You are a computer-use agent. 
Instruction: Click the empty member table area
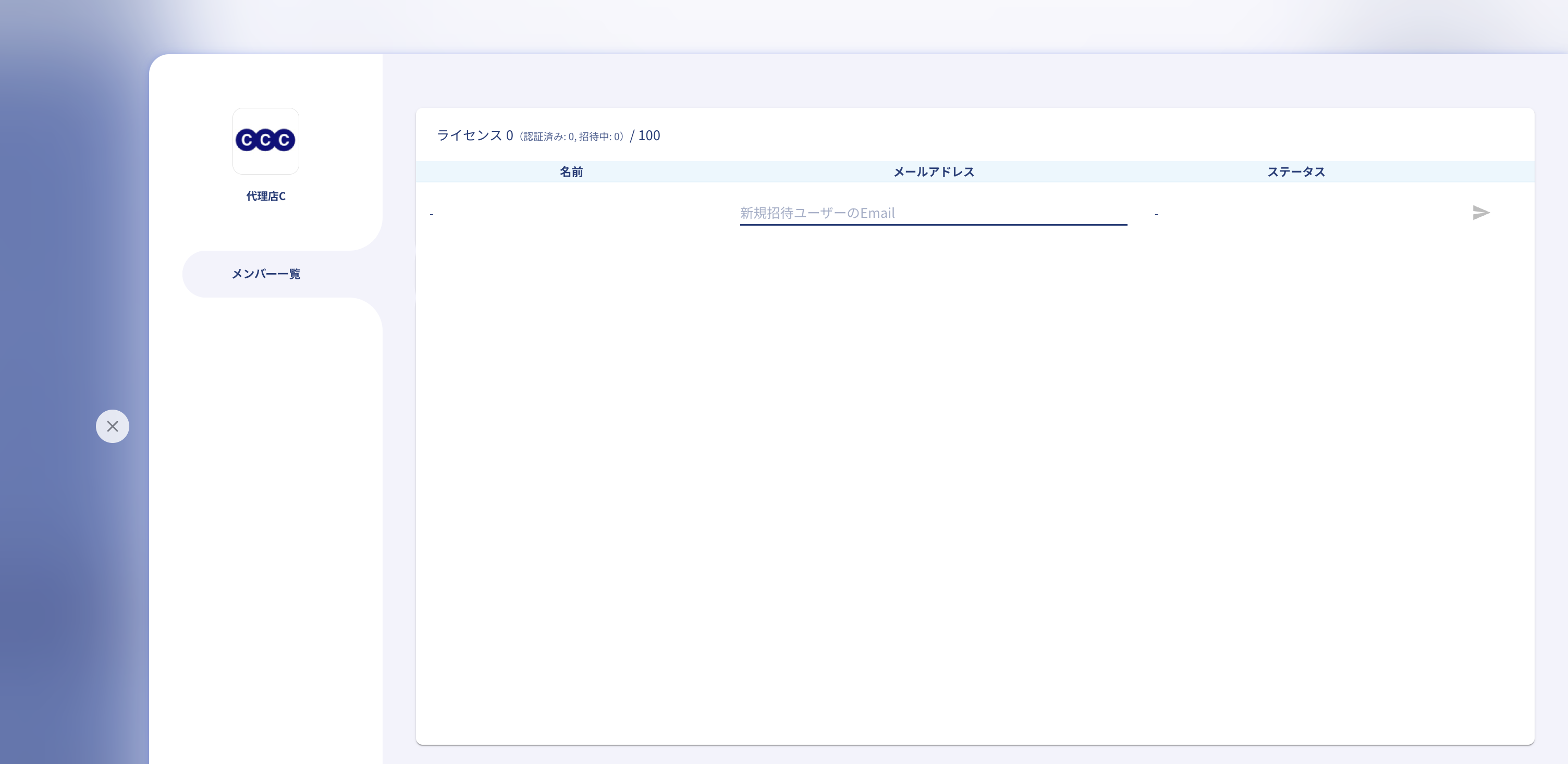point(974,487)
